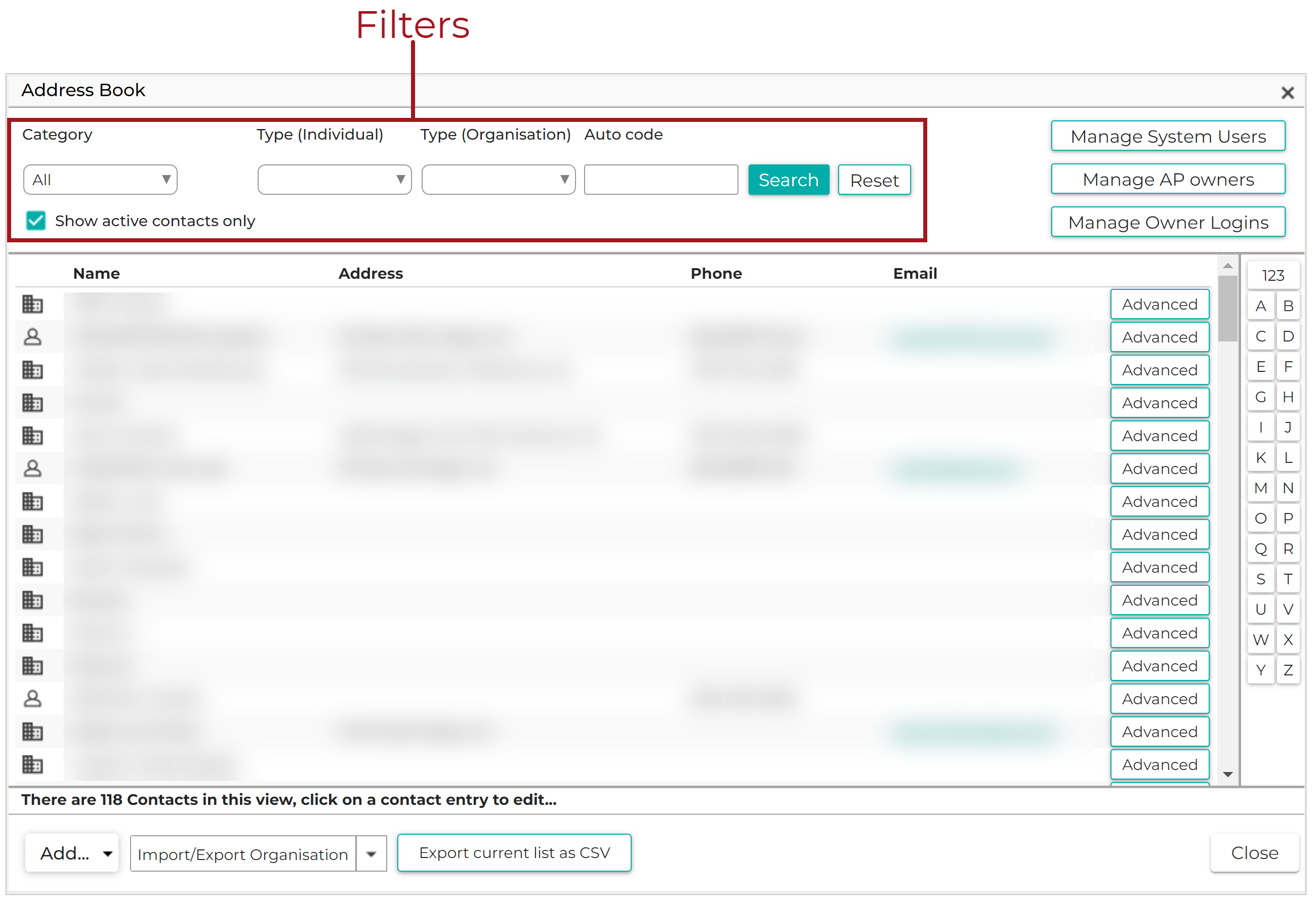Go to contacts beginning with K
This screenshot has height=901, width=1316.
(1260, 458)
